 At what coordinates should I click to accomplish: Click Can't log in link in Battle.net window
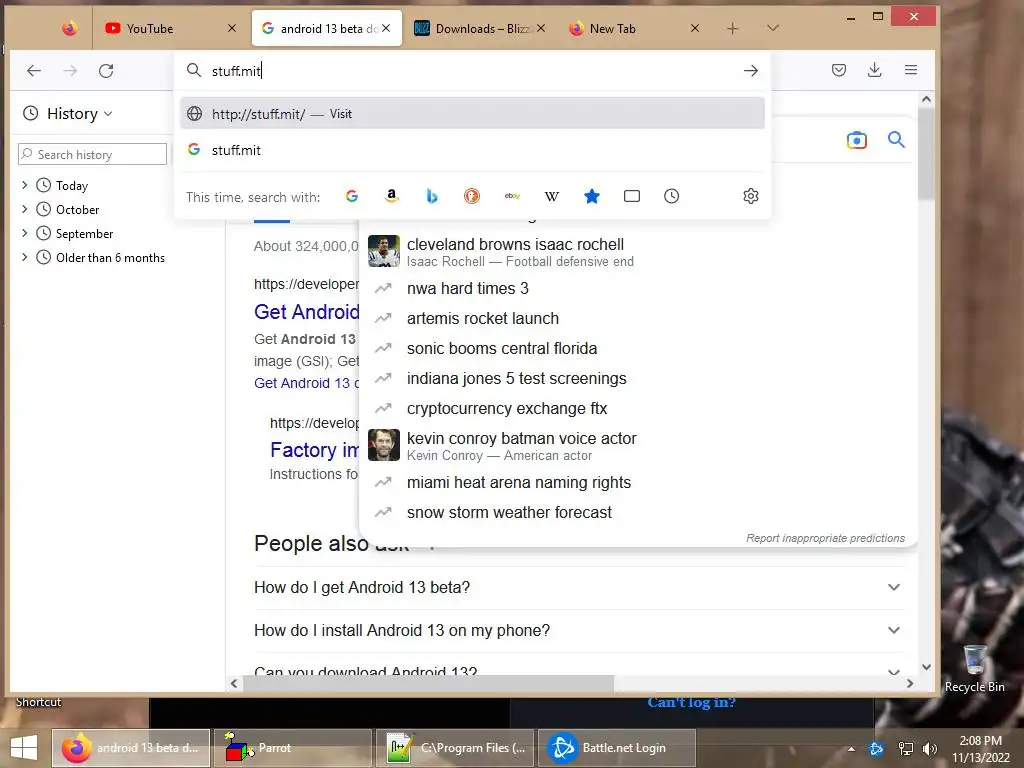click(x=691, y=703)
